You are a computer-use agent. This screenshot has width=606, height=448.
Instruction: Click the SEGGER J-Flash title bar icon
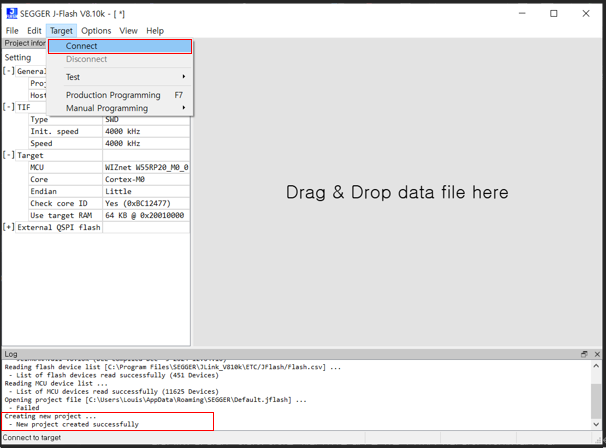12,14
